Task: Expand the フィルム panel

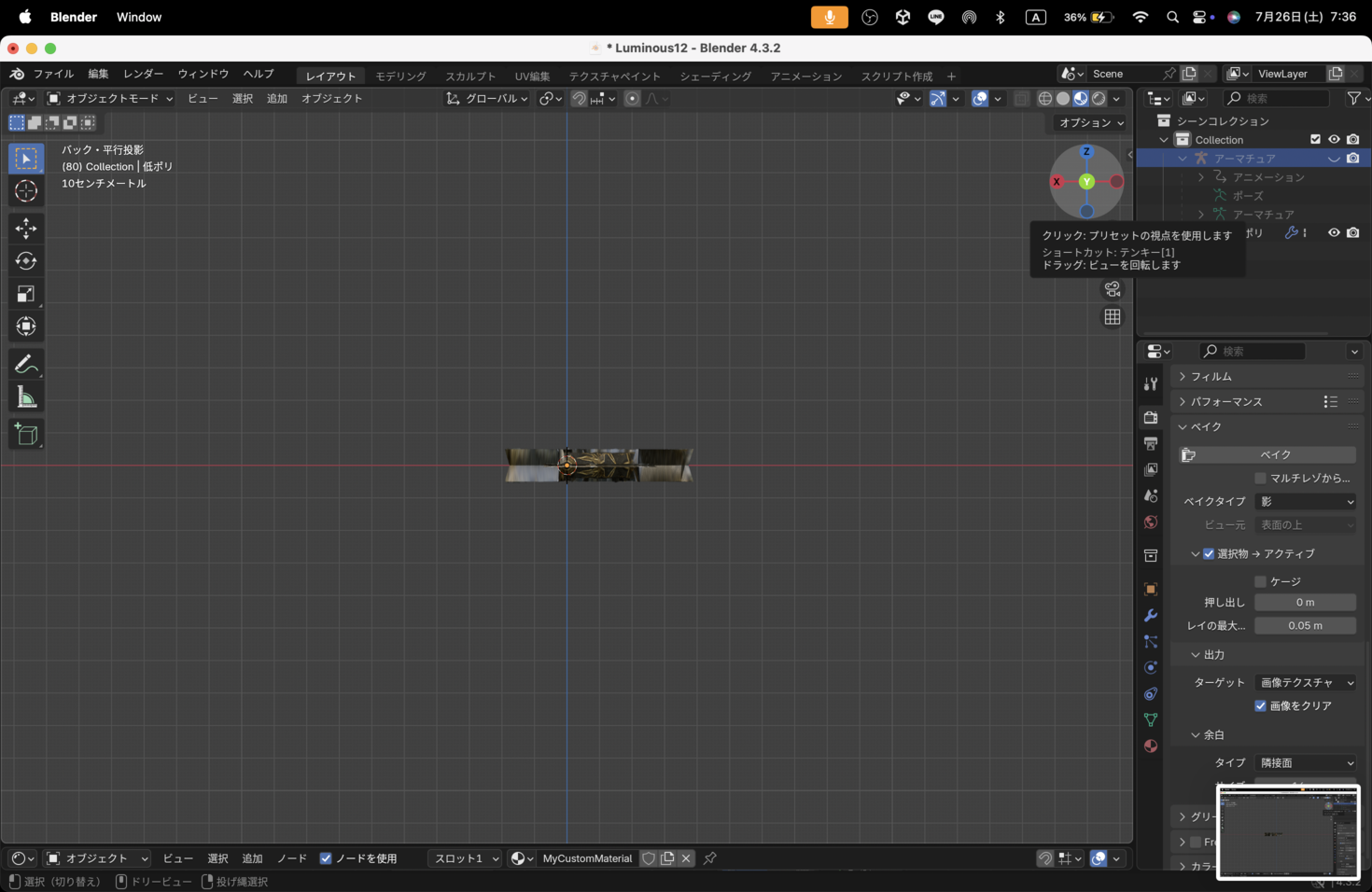Action: pos(1211,376)
